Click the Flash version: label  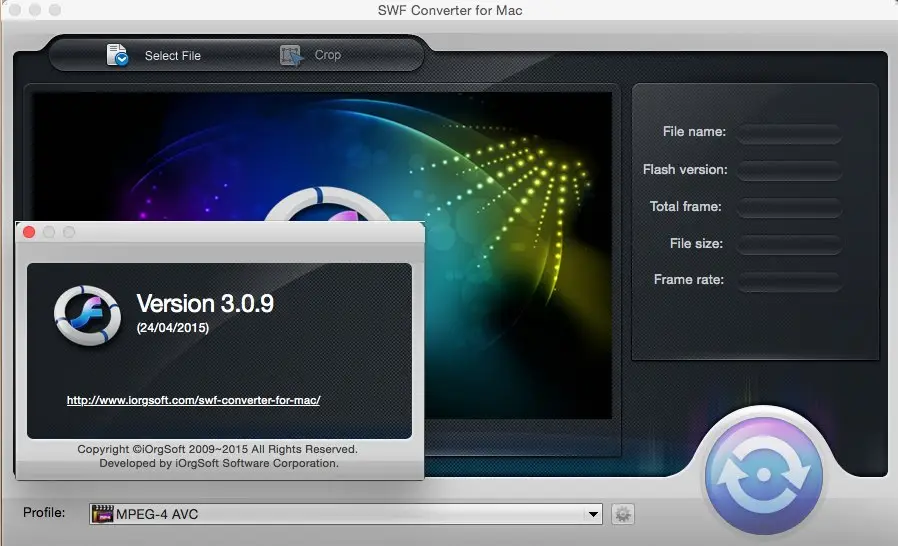[x=685, y=170]
